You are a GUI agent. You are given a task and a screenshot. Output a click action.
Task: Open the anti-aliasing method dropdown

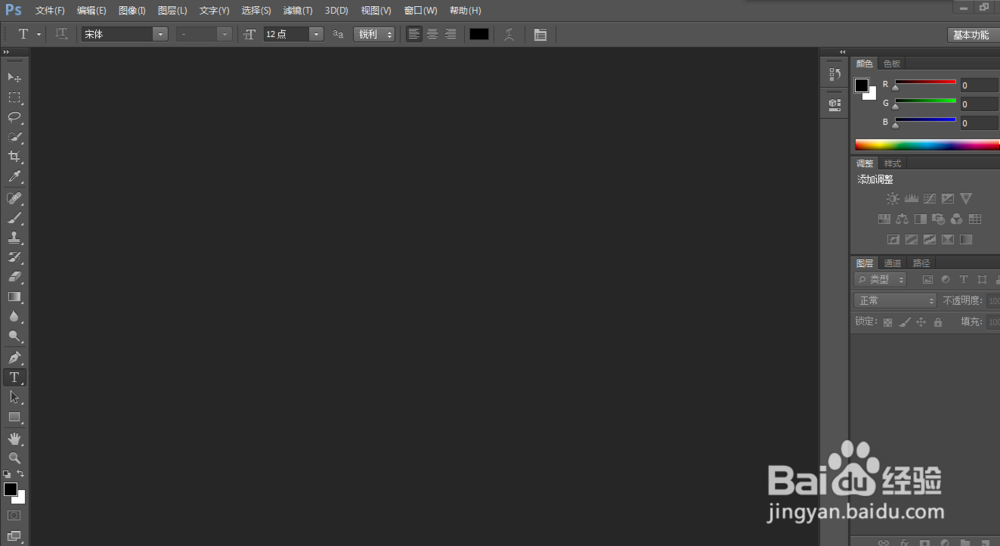pos(374,34)
